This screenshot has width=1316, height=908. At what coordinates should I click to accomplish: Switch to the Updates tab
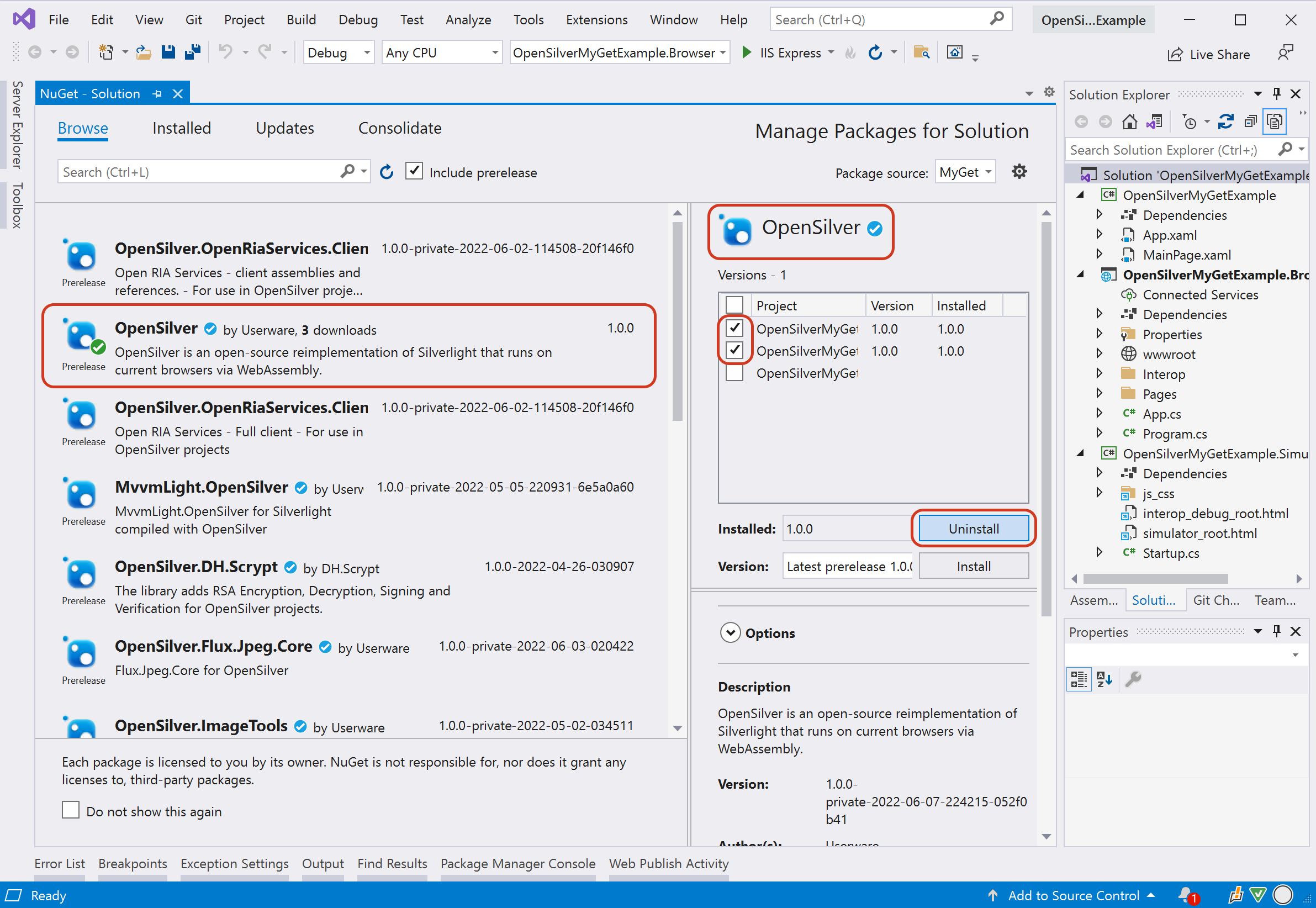[285, 128]
